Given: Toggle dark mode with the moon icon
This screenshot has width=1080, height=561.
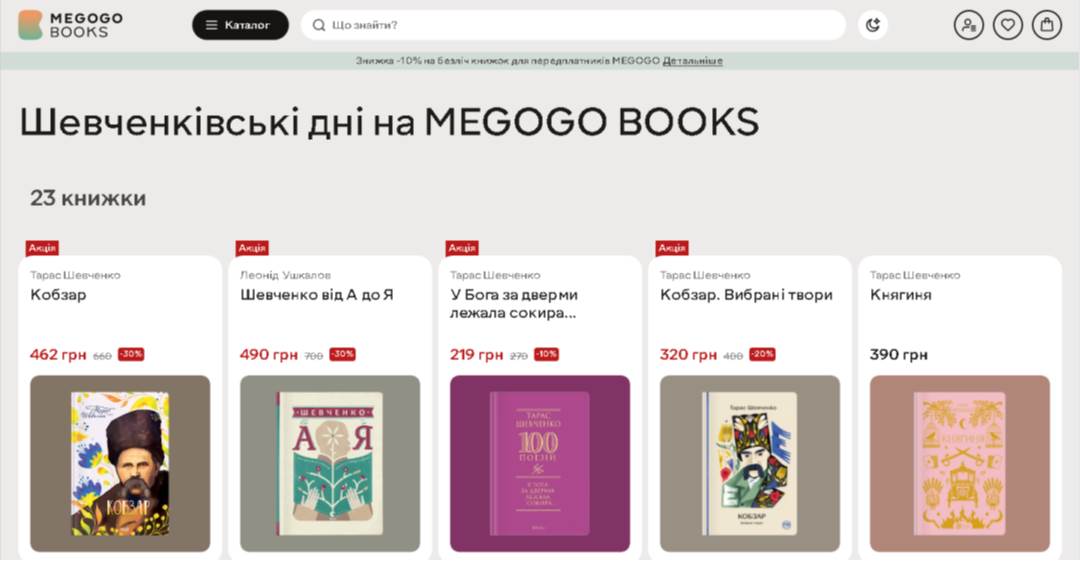Looking at the screenshot, I should tap(873, 25).
